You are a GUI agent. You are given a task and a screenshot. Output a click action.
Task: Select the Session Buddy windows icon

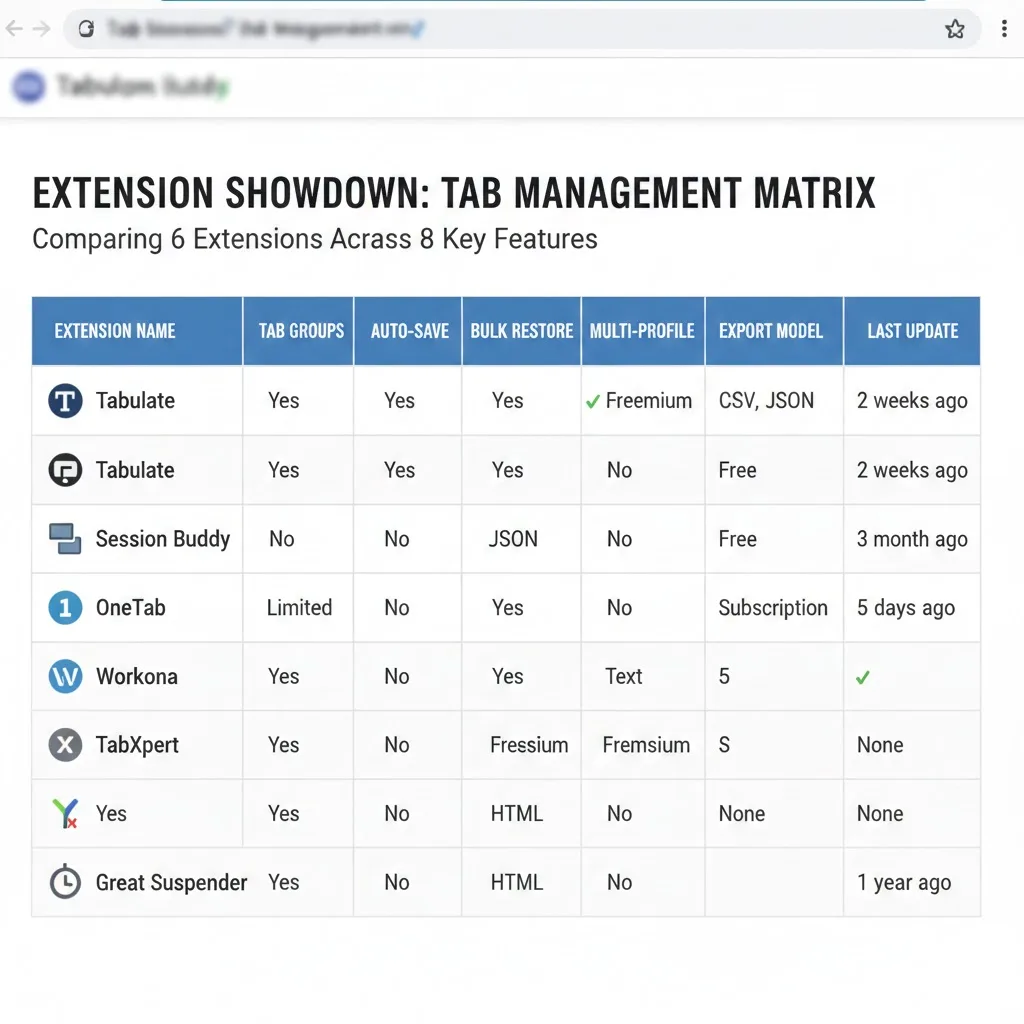point(65,538)
